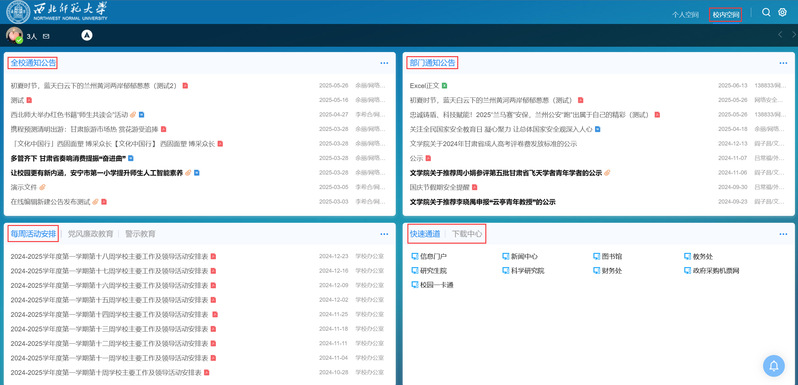Open 财务处 quick link
The image size is (798, 385).
click(608, 270)
